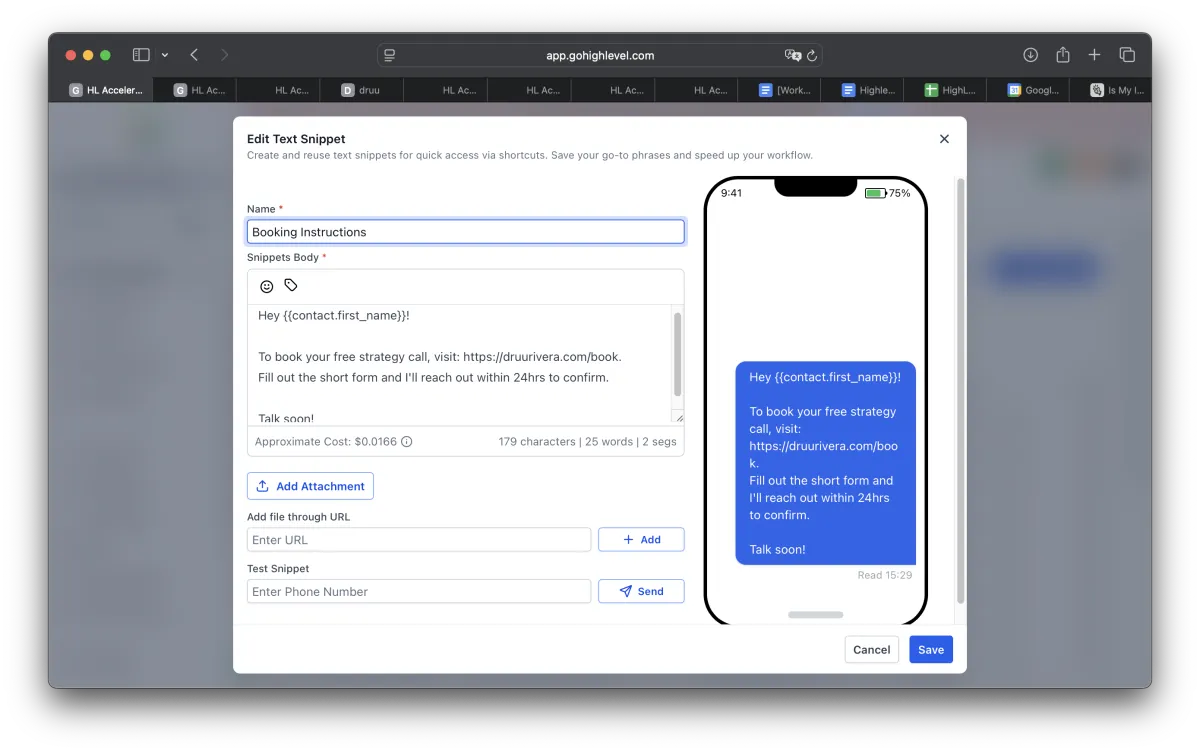Click the Safari sidebar toggle icon
Image resolution: width=1200 pixels, height=752 pixels.
141,55
